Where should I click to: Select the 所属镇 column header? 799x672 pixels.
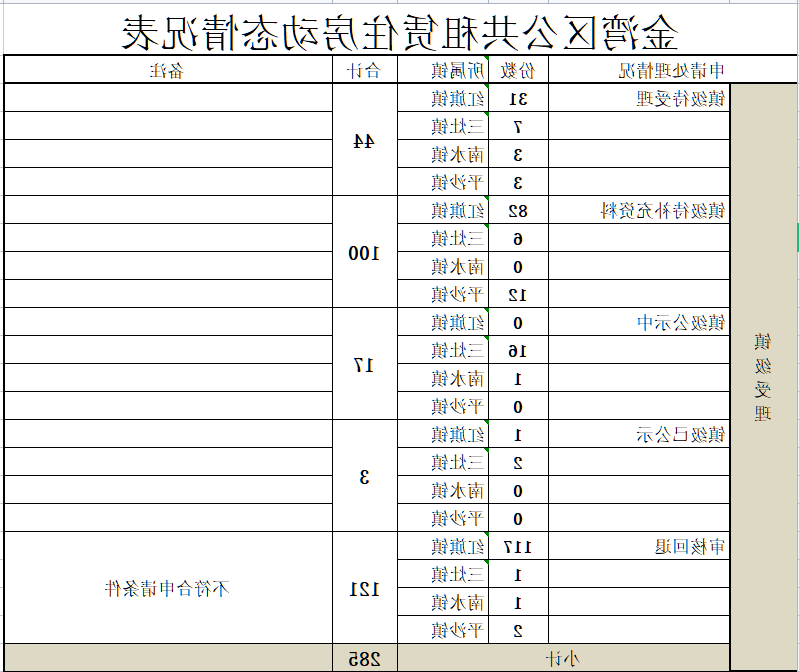click(x=443, y=69)
